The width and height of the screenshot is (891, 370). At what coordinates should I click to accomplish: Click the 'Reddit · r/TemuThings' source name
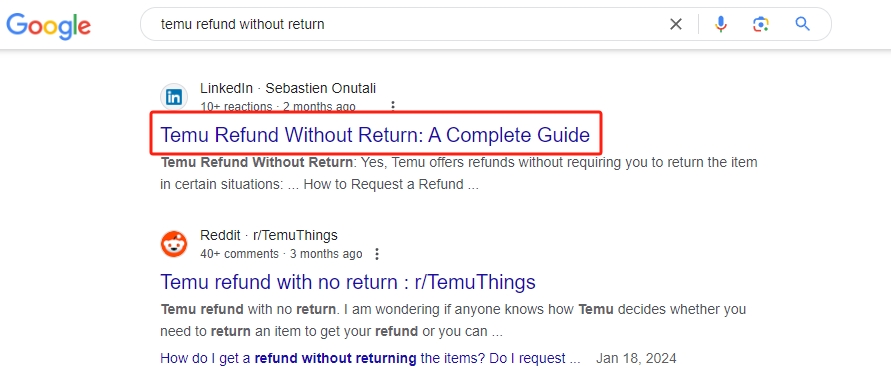pos(269,235)
